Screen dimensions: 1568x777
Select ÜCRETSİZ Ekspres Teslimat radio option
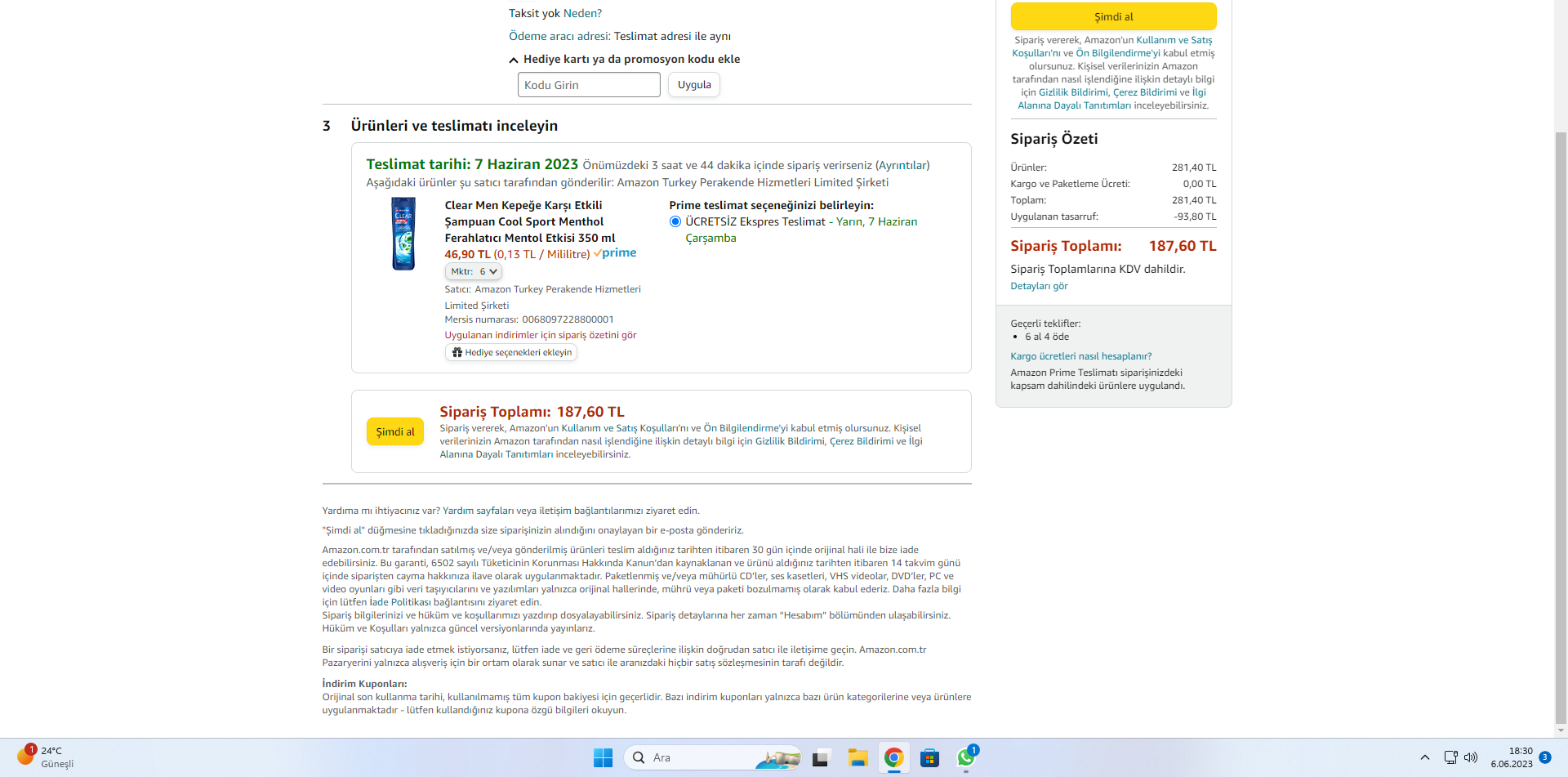coord(675,221)
